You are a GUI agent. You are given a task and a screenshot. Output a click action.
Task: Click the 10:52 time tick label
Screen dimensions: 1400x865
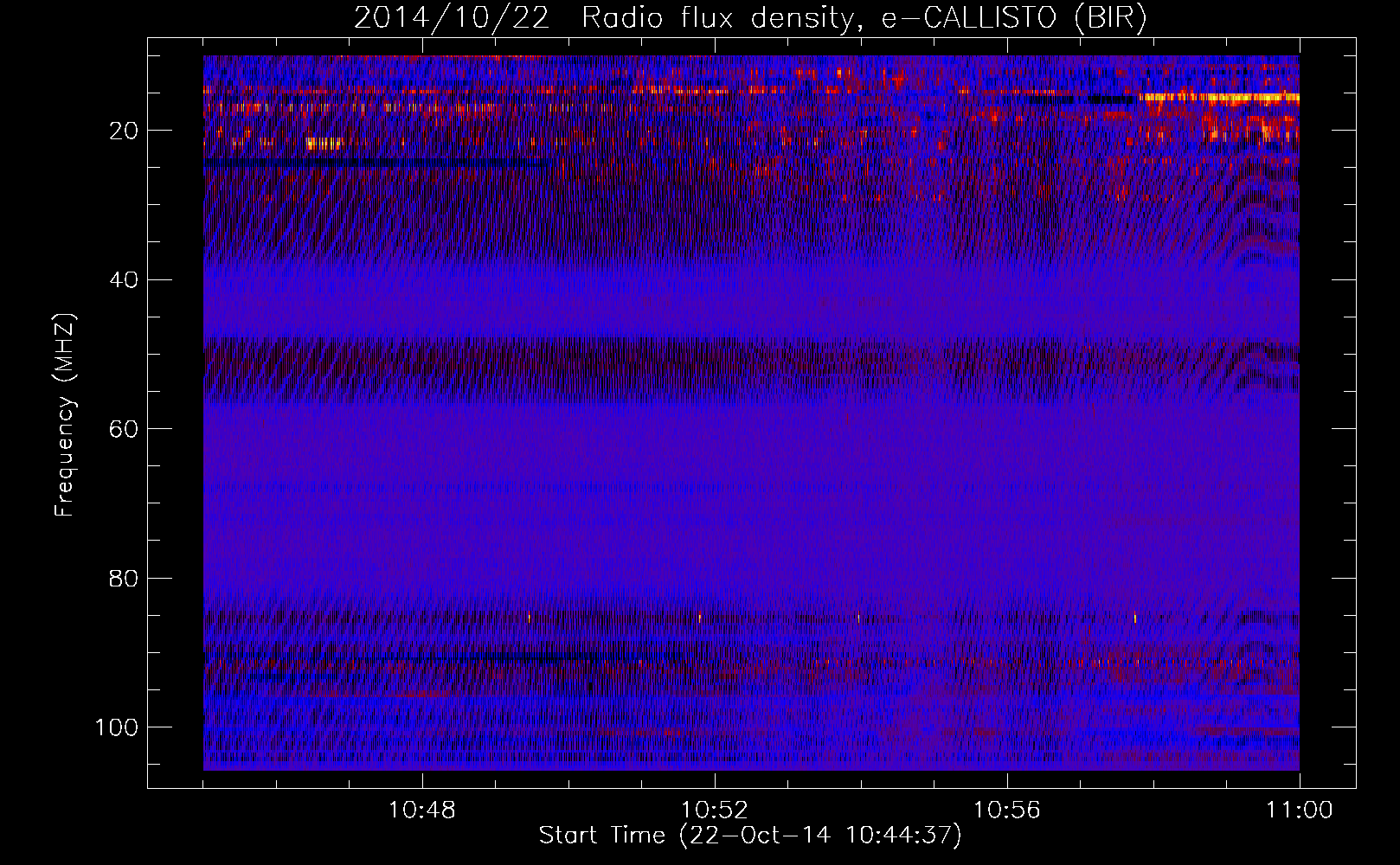715,811
